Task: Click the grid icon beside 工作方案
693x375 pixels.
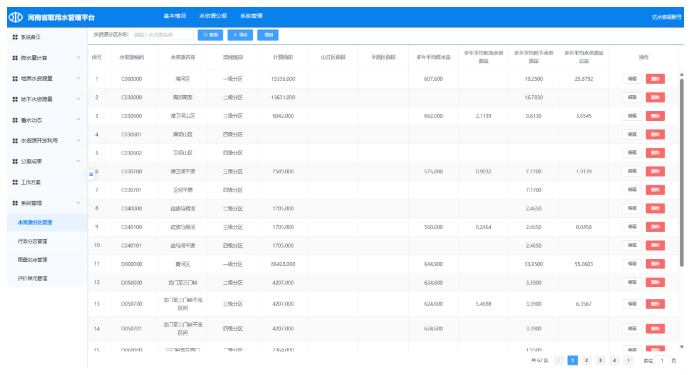Action: 15,182
